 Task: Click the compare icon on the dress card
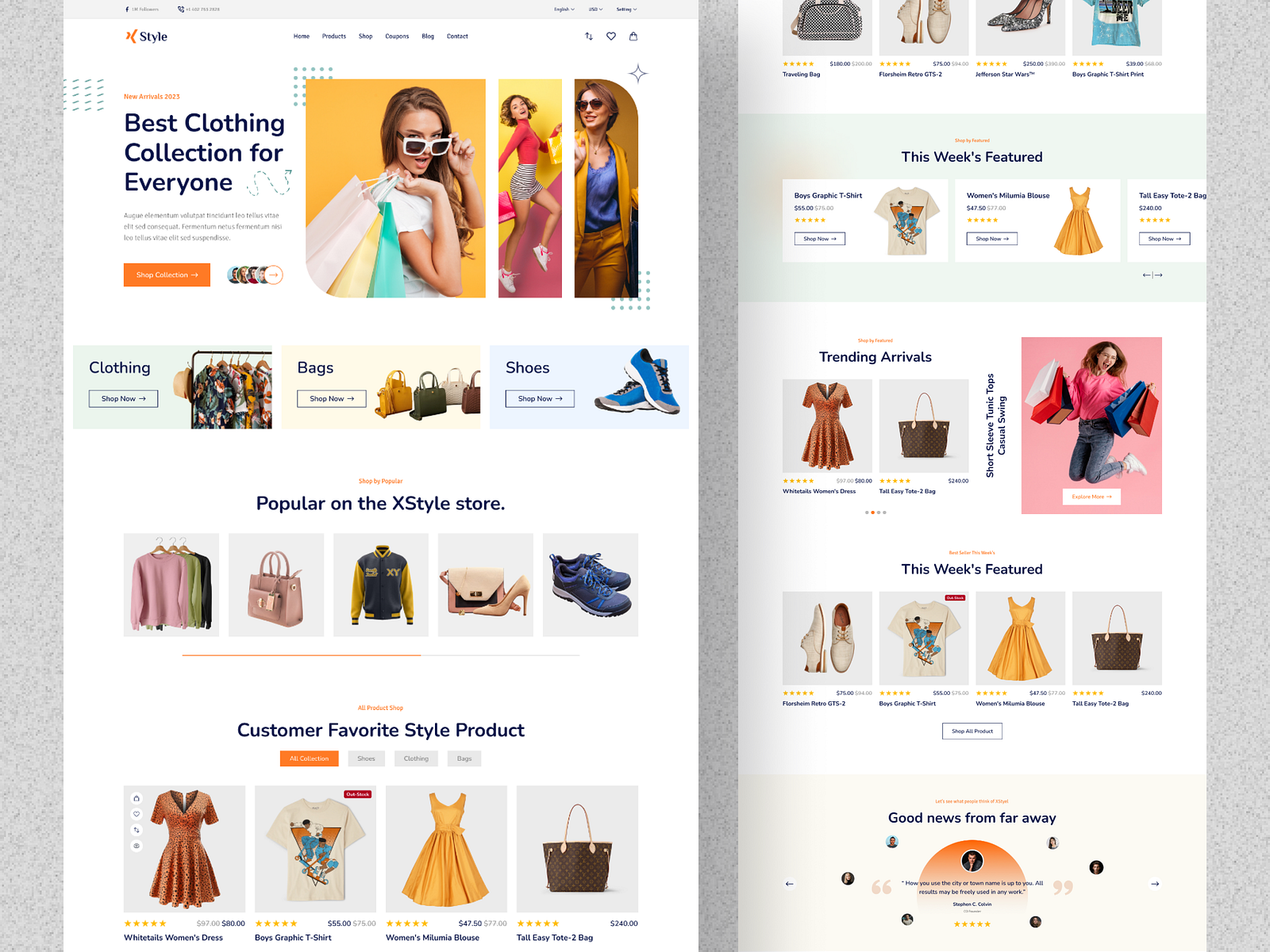137,830
